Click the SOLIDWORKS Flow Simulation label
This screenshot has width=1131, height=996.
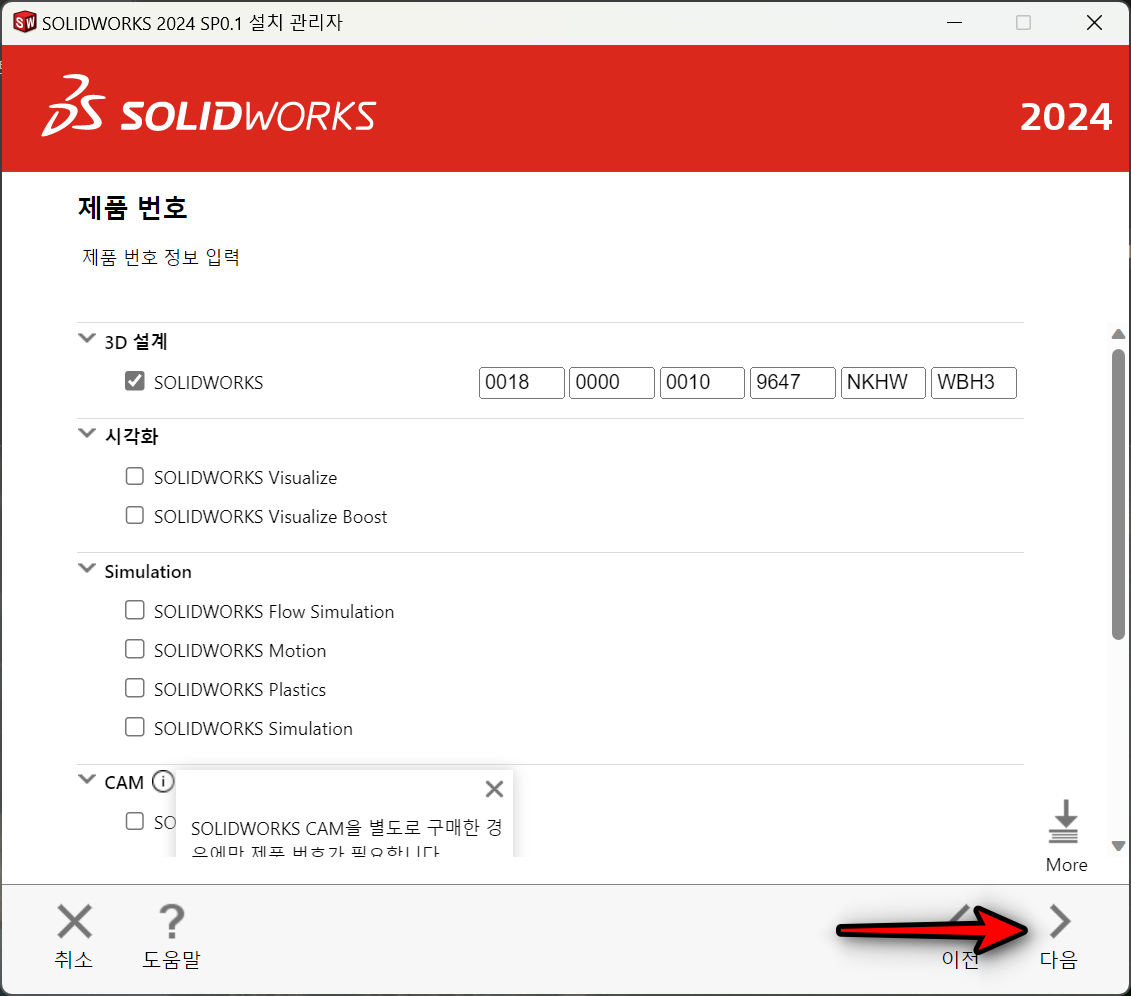point(274,612)
